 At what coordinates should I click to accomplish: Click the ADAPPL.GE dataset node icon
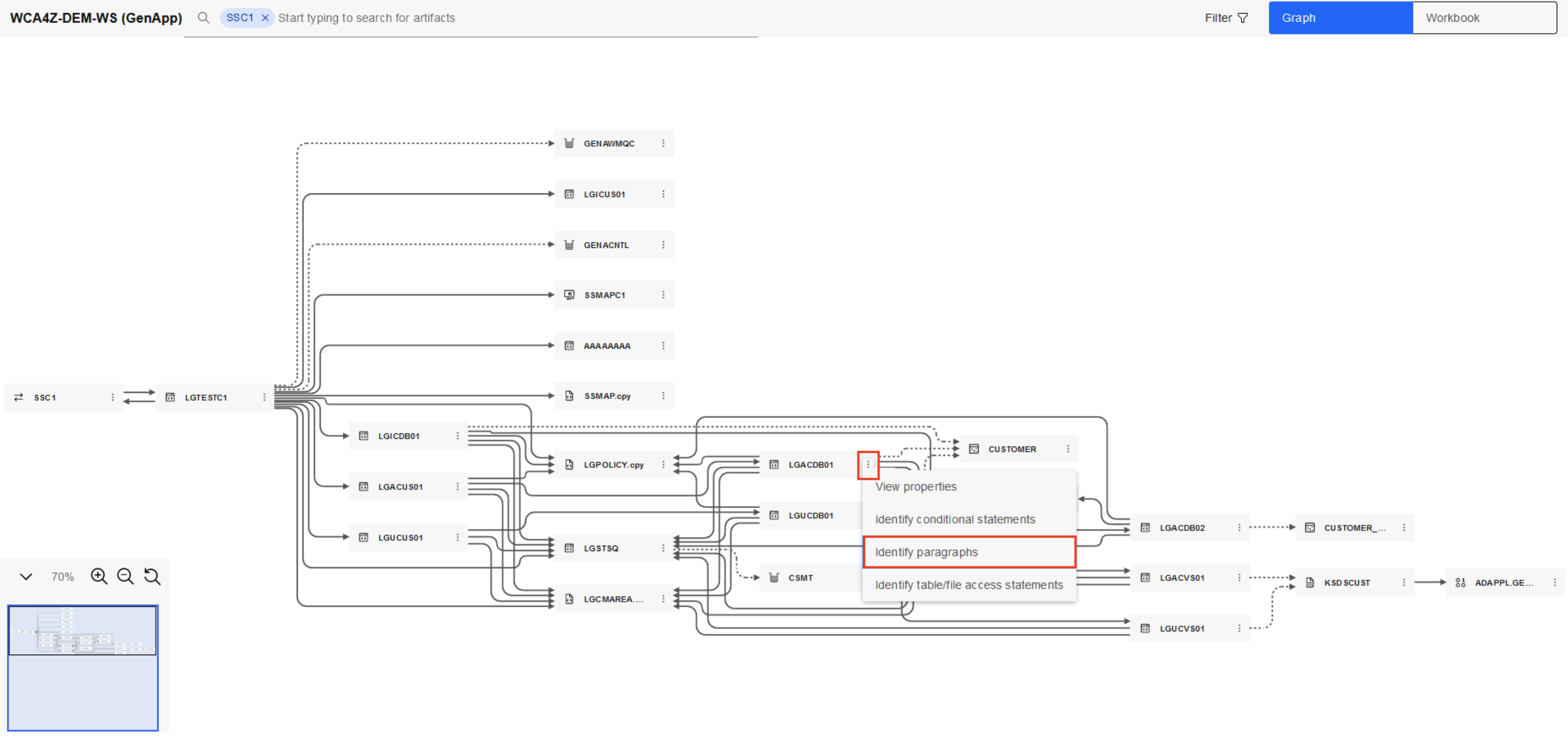[x=1460, y=583]
